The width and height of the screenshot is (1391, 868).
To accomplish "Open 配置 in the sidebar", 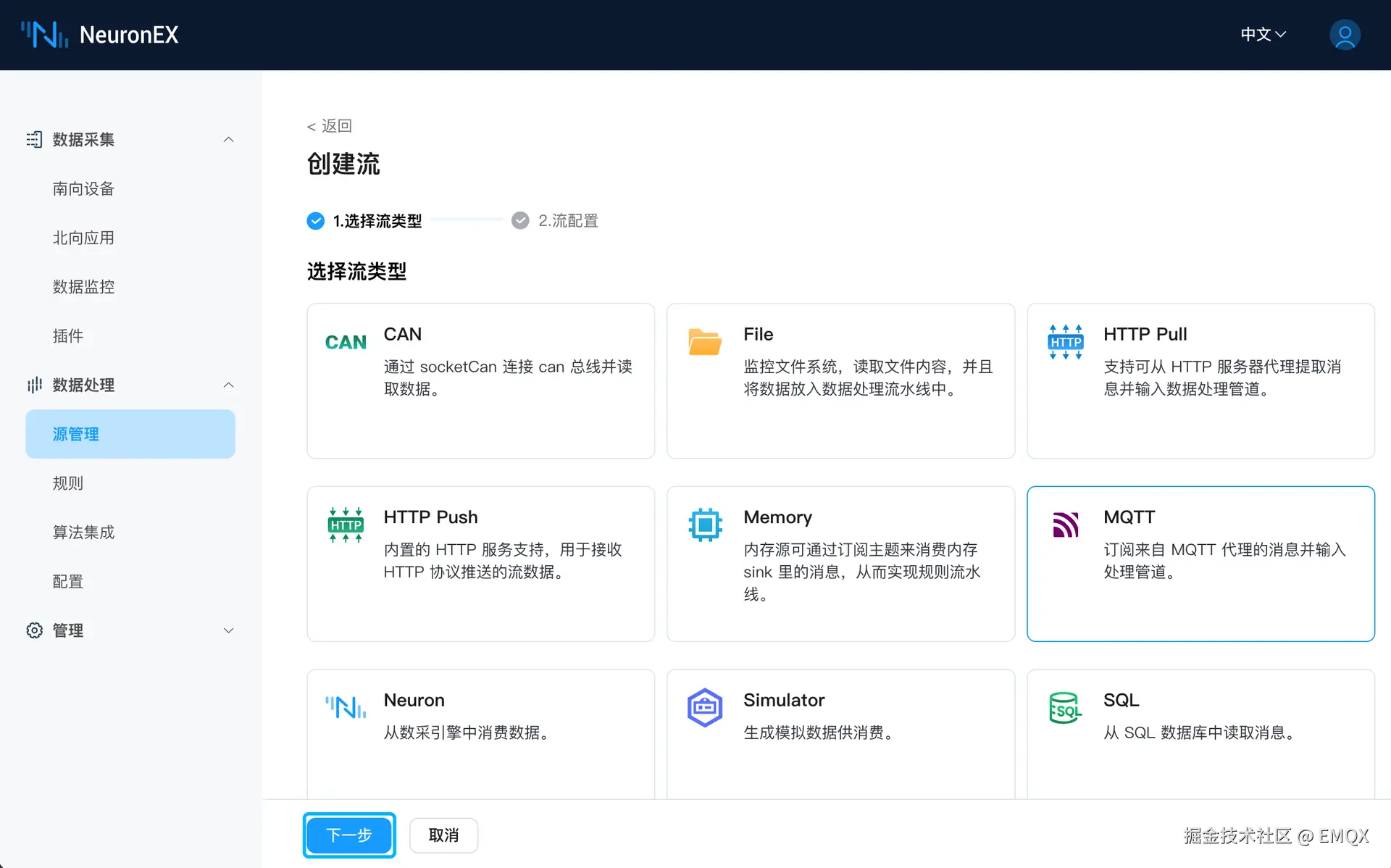I will pyautogui.click(x=67, y=581).
